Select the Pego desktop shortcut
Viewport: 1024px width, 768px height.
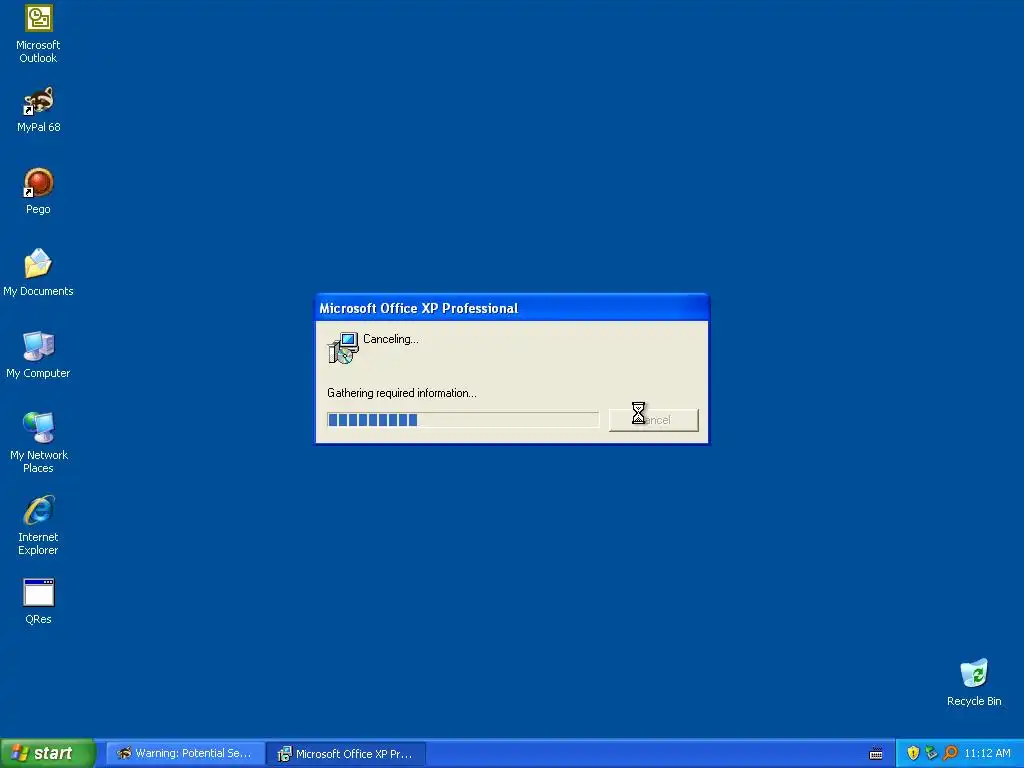click(39, 191)
